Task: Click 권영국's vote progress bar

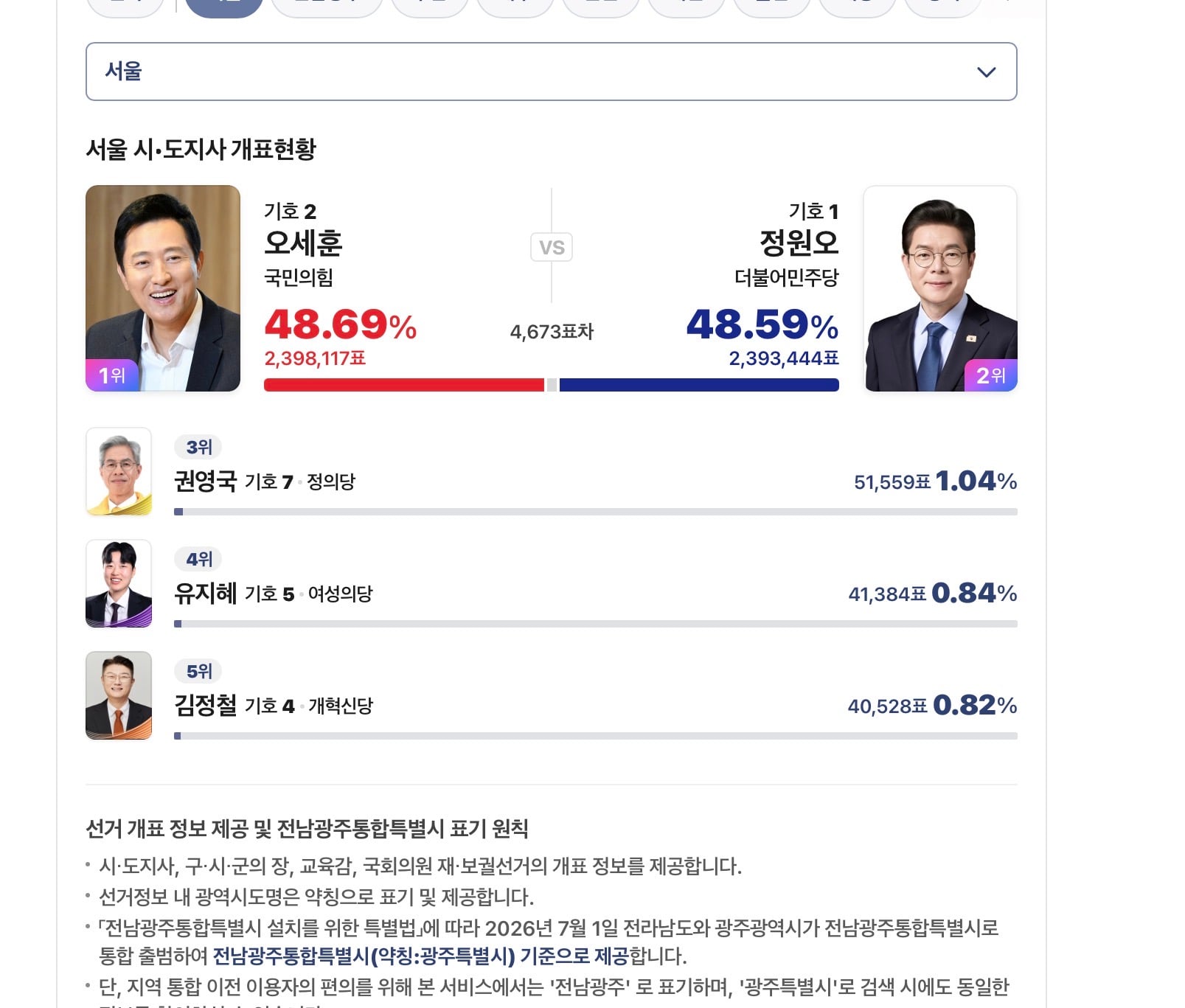Action: pyautogui.click(x=596, y=512)
